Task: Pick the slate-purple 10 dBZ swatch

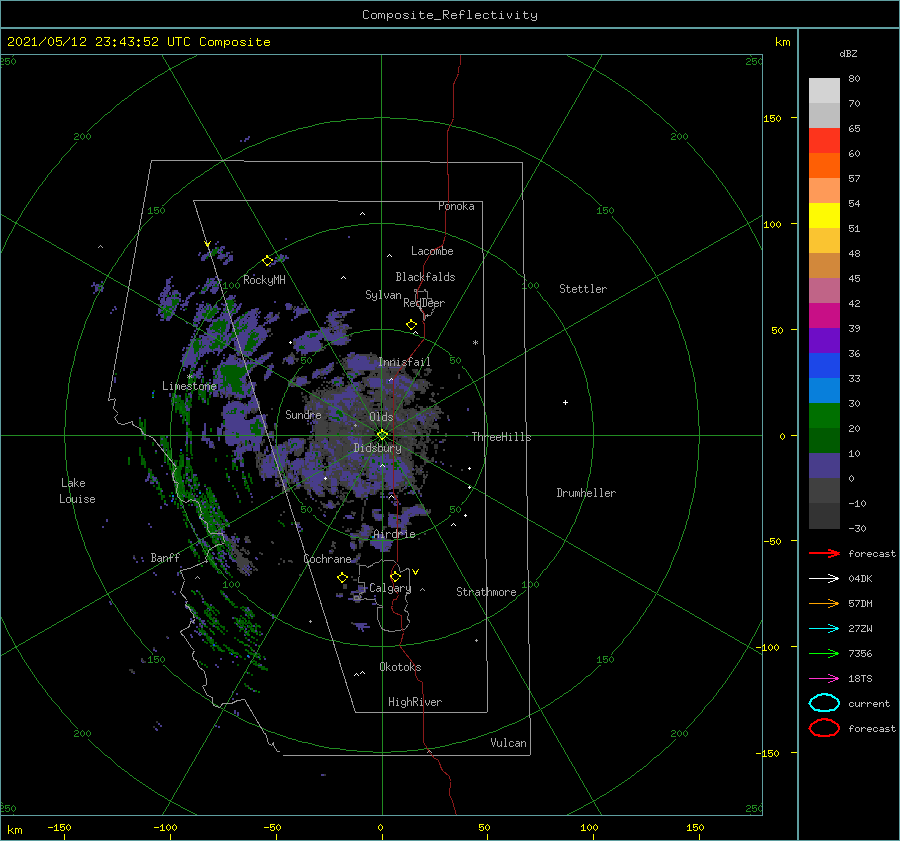Action: [x=824, y=466]
